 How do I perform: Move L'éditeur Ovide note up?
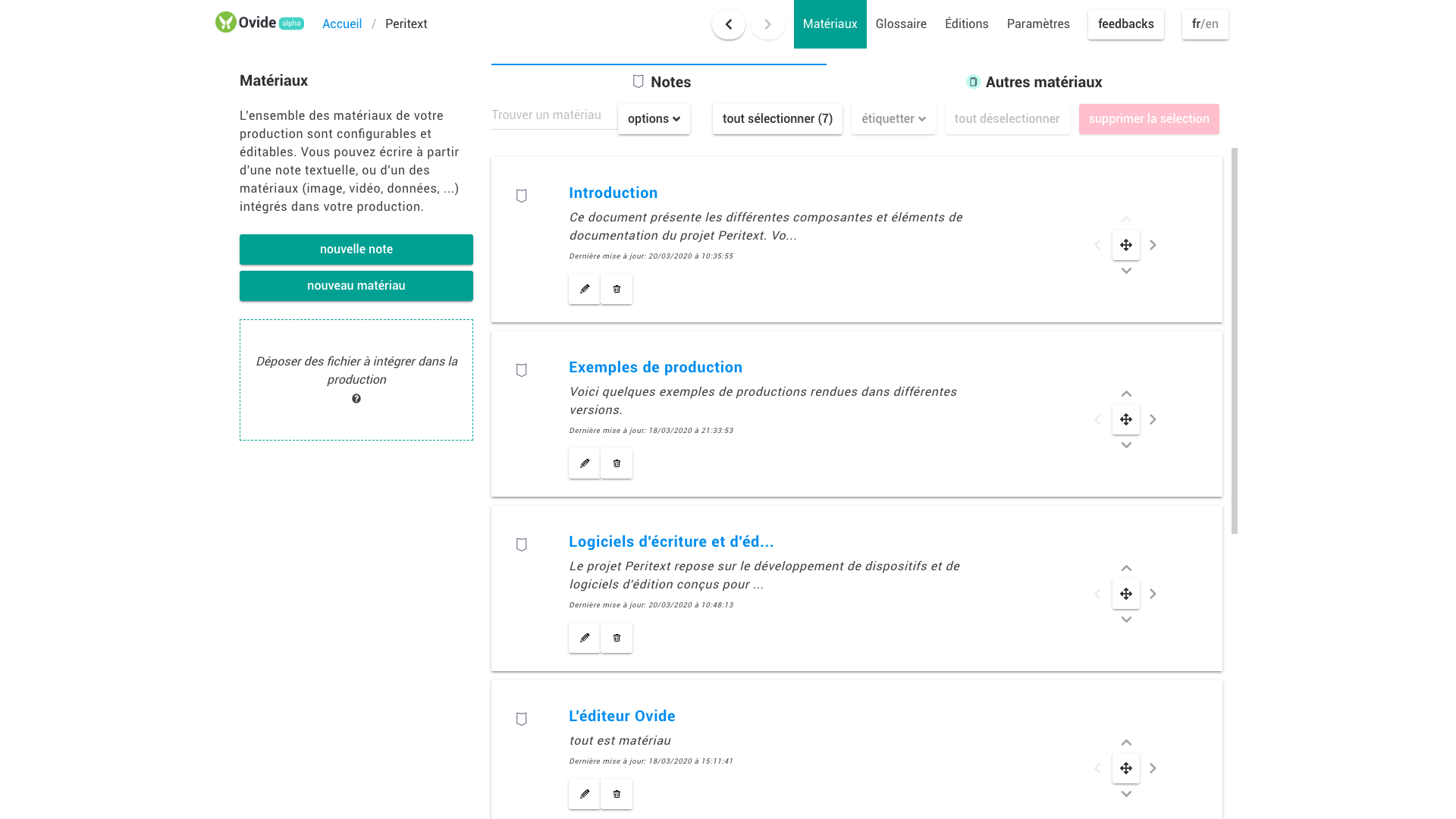1126,742
